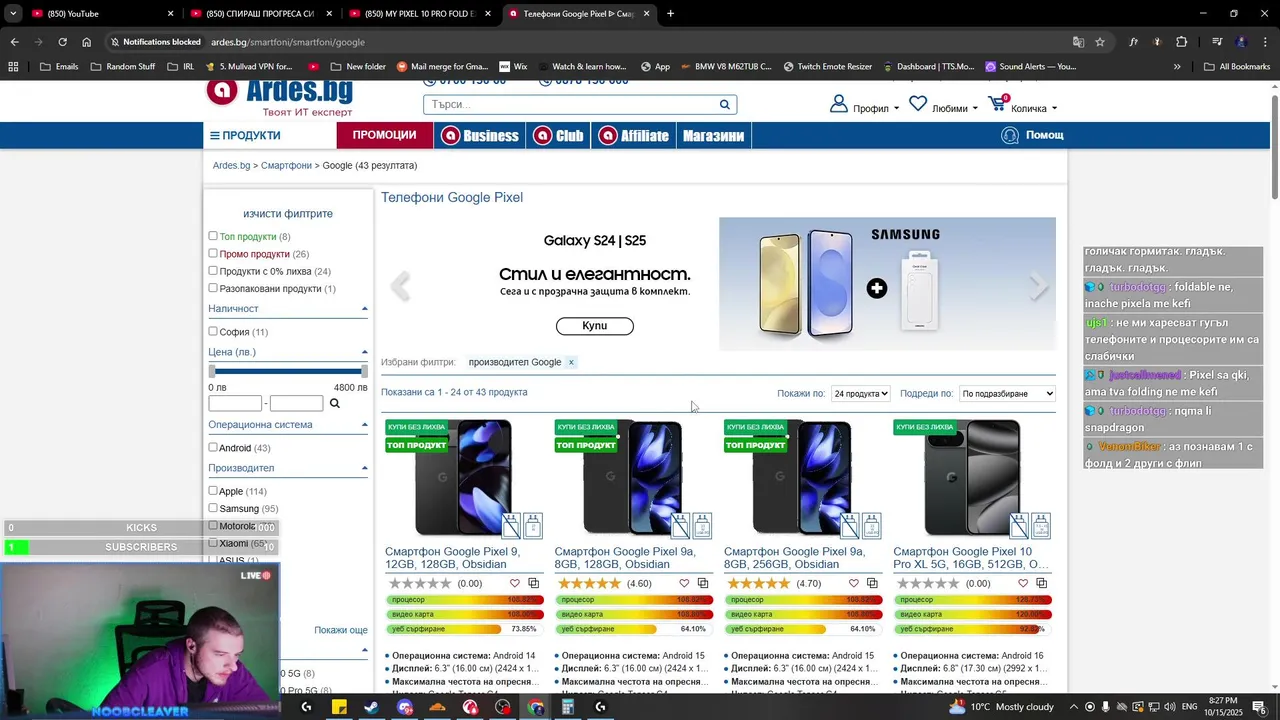Viewport: 1280px width, 720px height.
Task: Expand the Количка dropdown arrow
Action: coord(1054,109)
